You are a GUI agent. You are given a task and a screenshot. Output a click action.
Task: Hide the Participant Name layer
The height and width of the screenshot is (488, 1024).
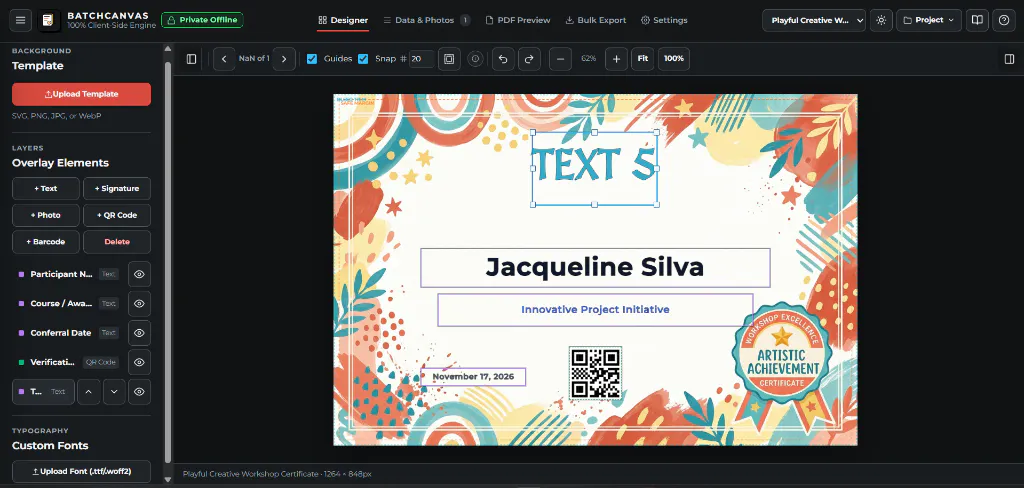[x=139, y=274]
